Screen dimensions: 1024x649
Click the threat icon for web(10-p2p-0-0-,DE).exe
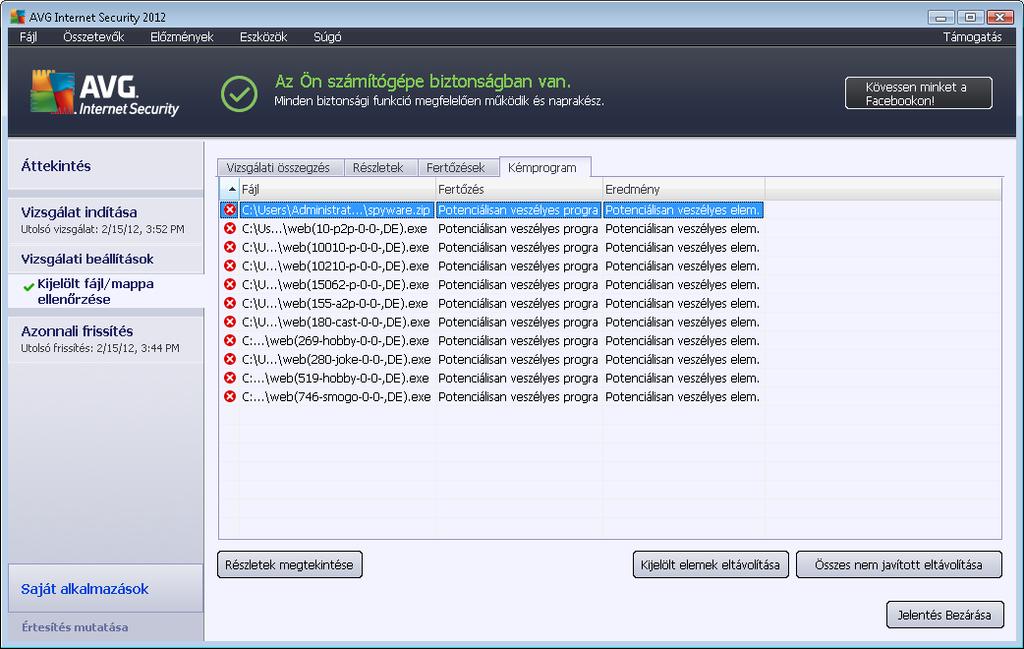(x=230, y=229)
